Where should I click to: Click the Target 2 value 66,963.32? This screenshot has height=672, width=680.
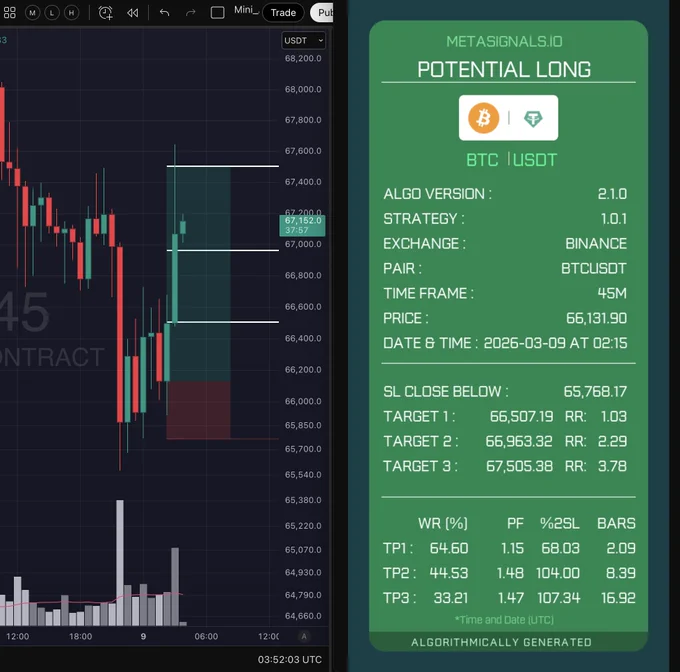[519, 441]
